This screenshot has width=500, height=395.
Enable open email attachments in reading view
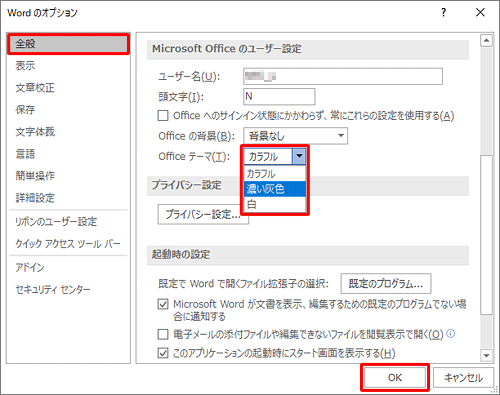click(x=163, y=334)
